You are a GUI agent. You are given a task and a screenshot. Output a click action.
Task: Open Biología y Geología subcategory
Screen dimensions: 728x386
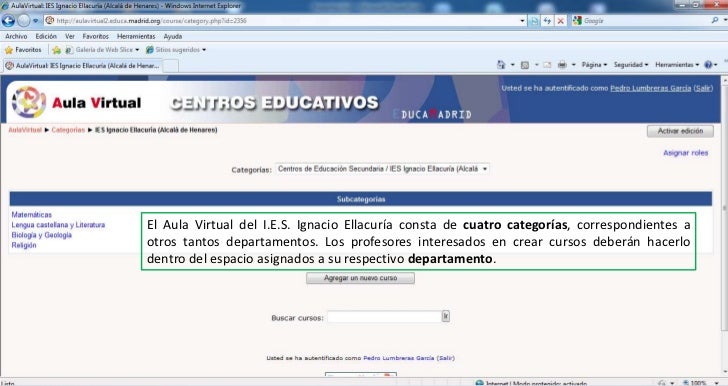pyautogui.click(x=41, y=235)
